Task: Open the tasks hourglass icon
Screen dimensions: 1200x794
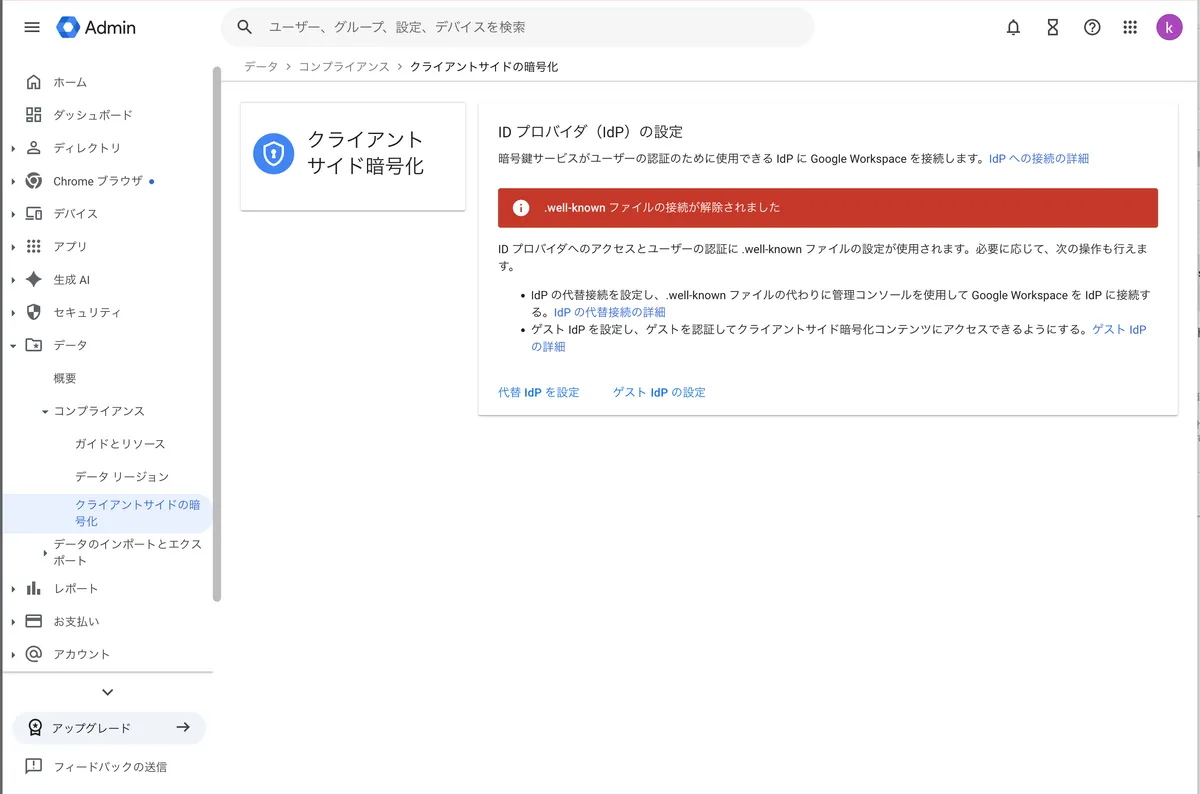Action: (1052, 28)
